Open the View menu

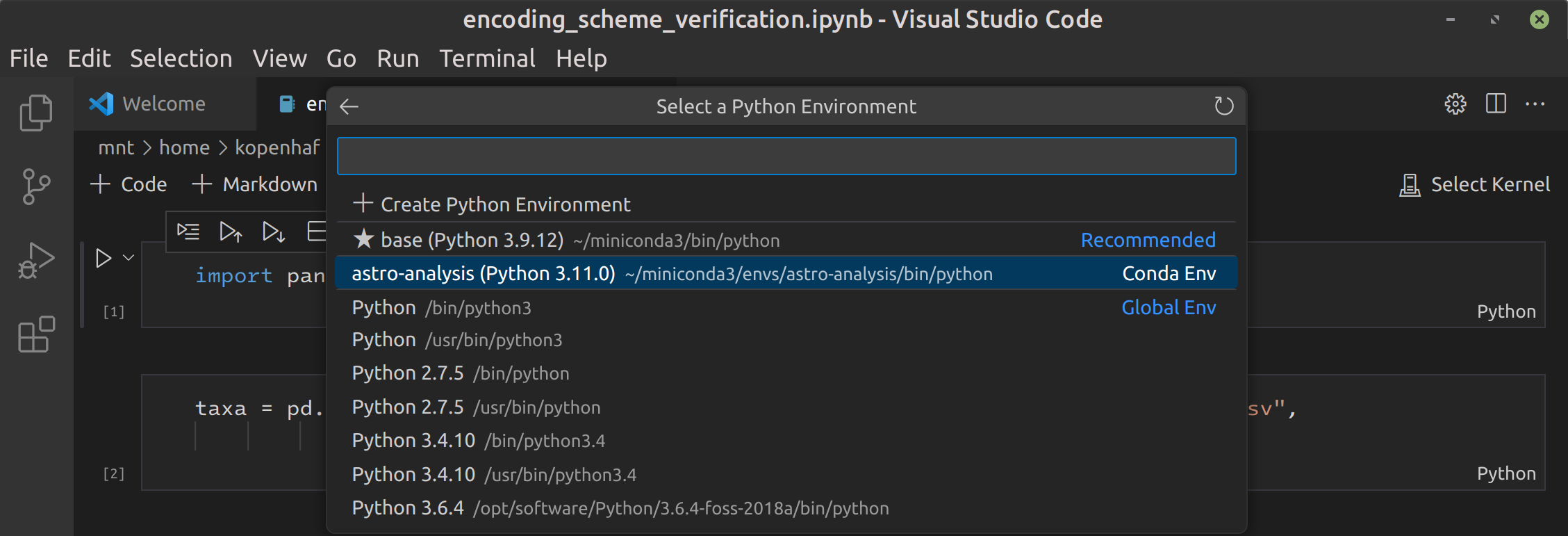[x=280, y=58]
